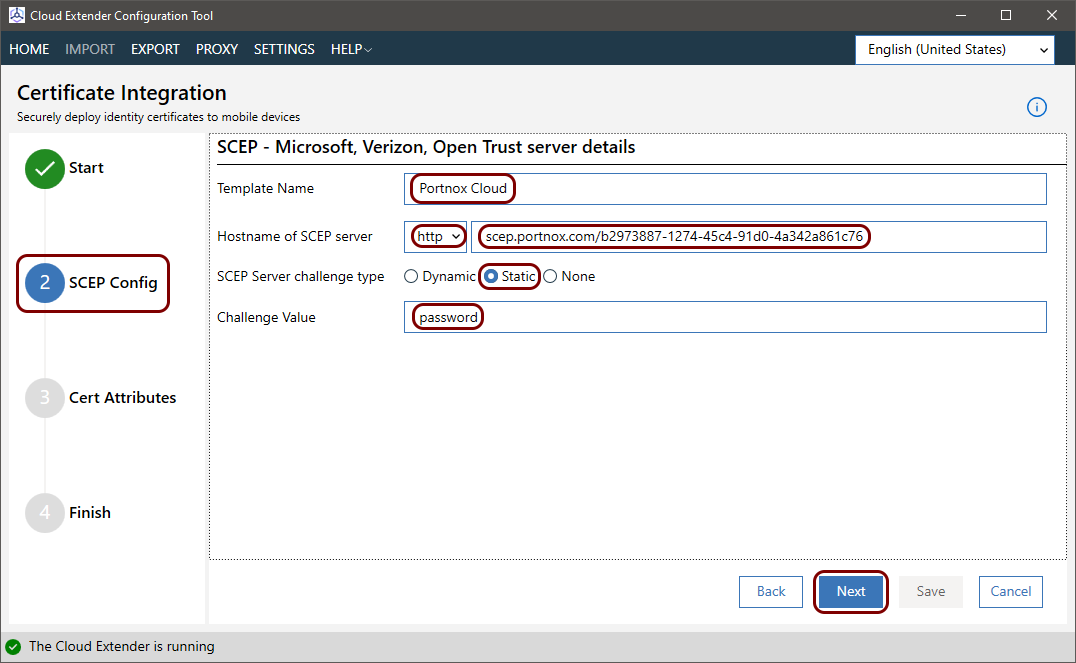The image size is (1076, 663).
Task: Click the Cancel button
Action: (1010, 592)
